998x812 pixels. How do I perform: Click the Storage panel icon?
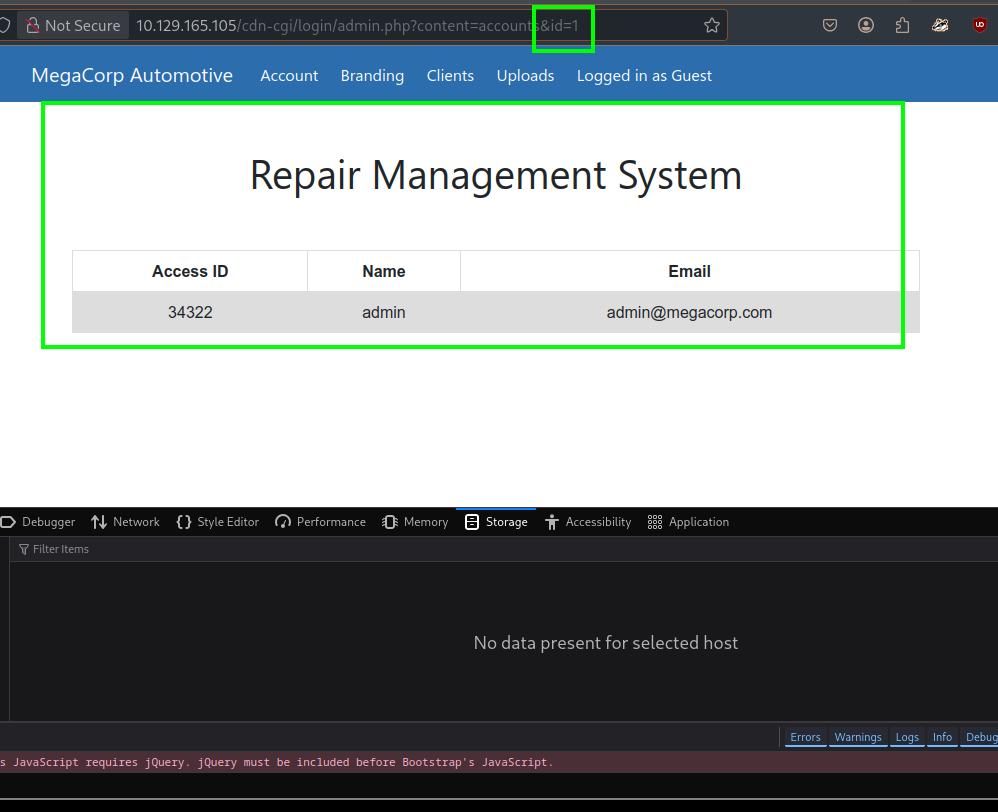tap(472, 522)
